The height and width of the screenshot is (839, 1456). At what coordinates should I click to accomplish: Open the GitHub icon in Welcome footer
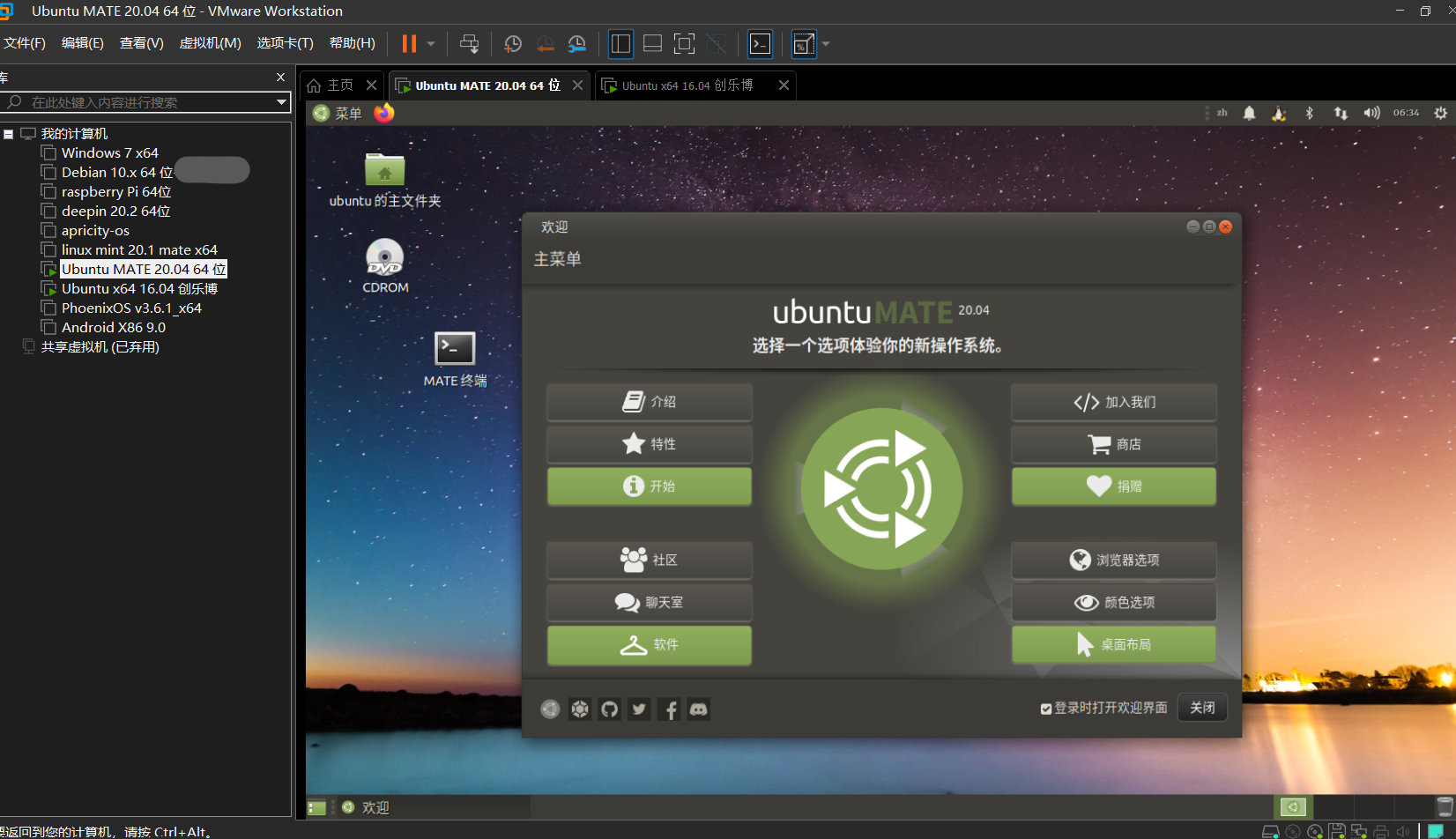[x=609, y=709]
